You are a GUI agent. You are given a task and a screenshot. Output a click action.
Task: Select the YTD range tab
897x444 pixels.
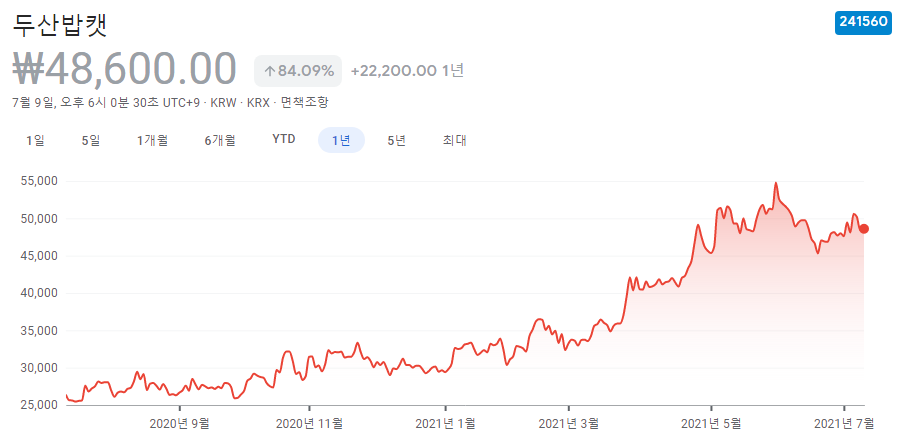pyautogui.click(x=284, y=140)
